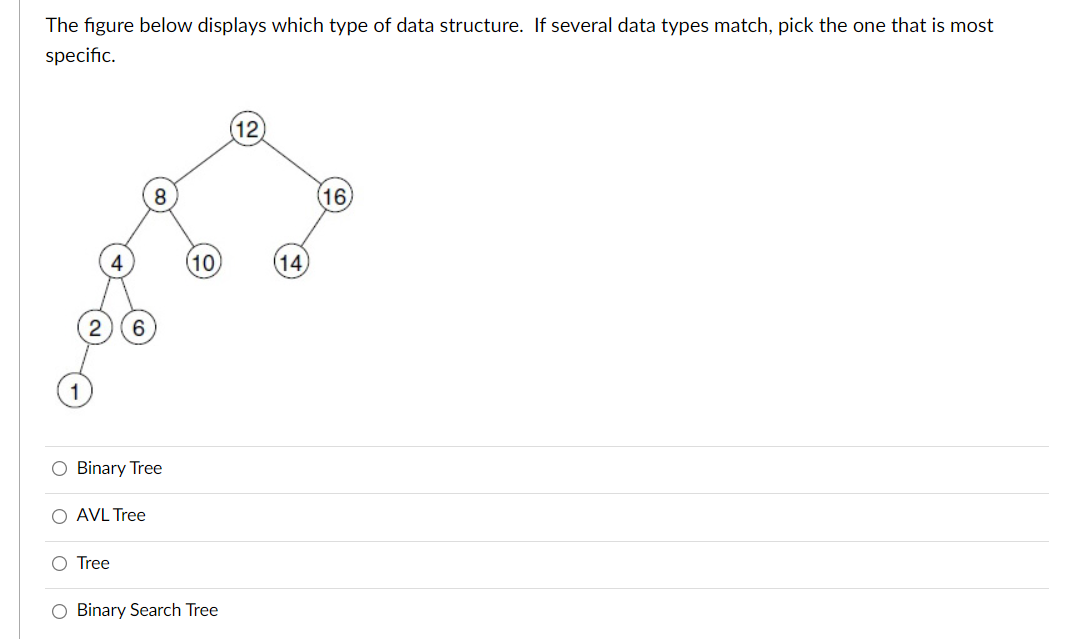Screen dimensions: 1066x639
Task: Click the root node labeled 12
Action: 246,127
